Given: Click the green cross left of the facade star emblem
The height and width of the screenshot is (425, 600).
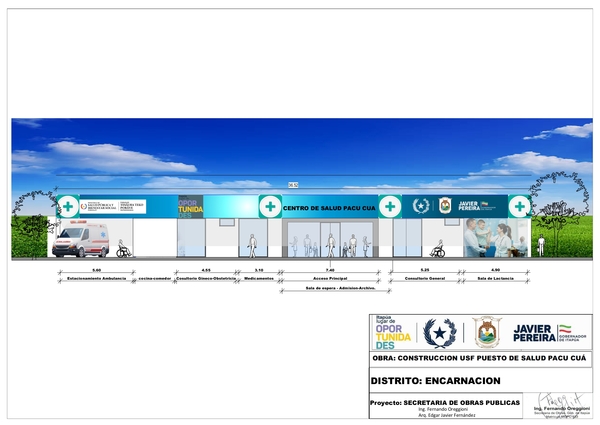Looking at the screenshot, I should pos(390,207).
